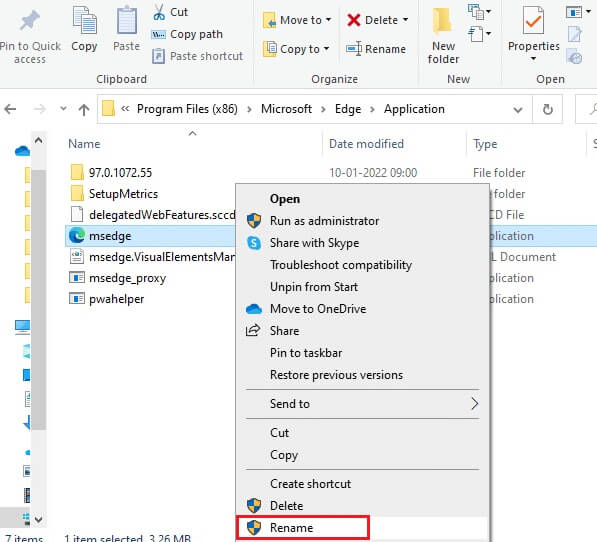Image resolution: width=597 pixels, height=542 pixels.
Task: Click Edge in the address path
Action: (348, 109)
